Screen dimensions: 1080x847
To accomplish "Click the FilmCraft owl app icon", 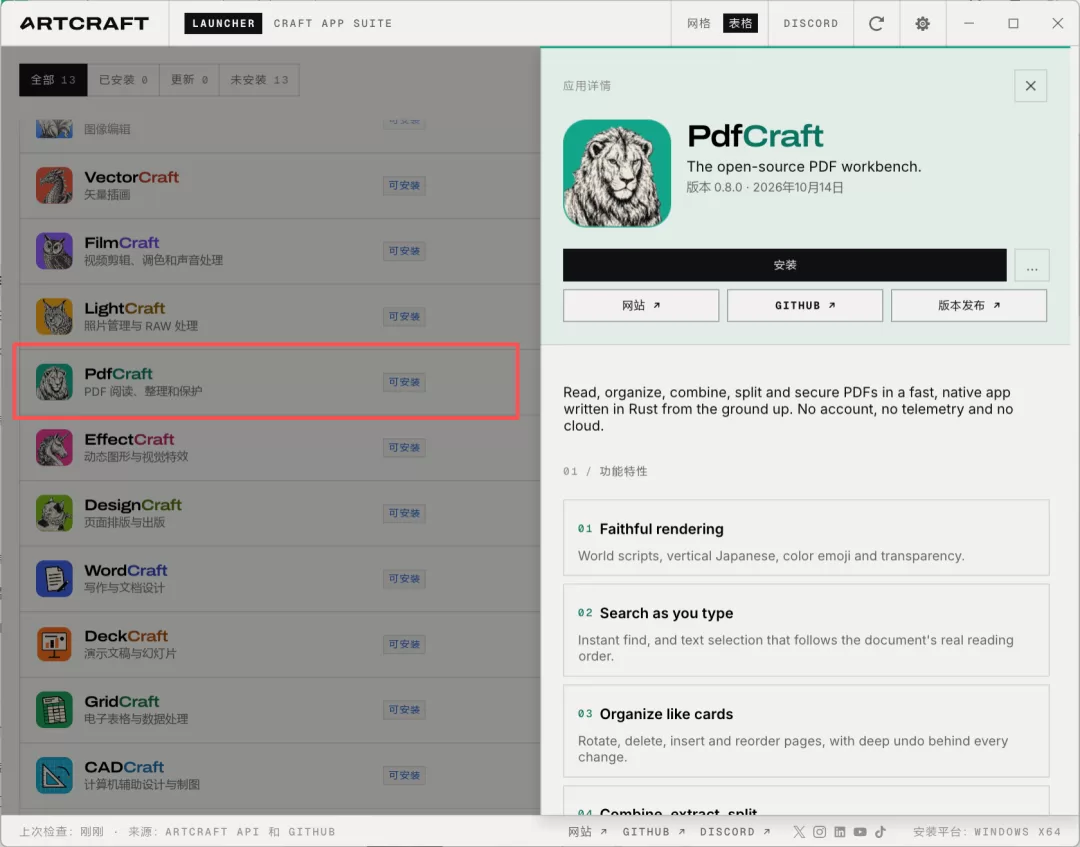I will 54,251.
